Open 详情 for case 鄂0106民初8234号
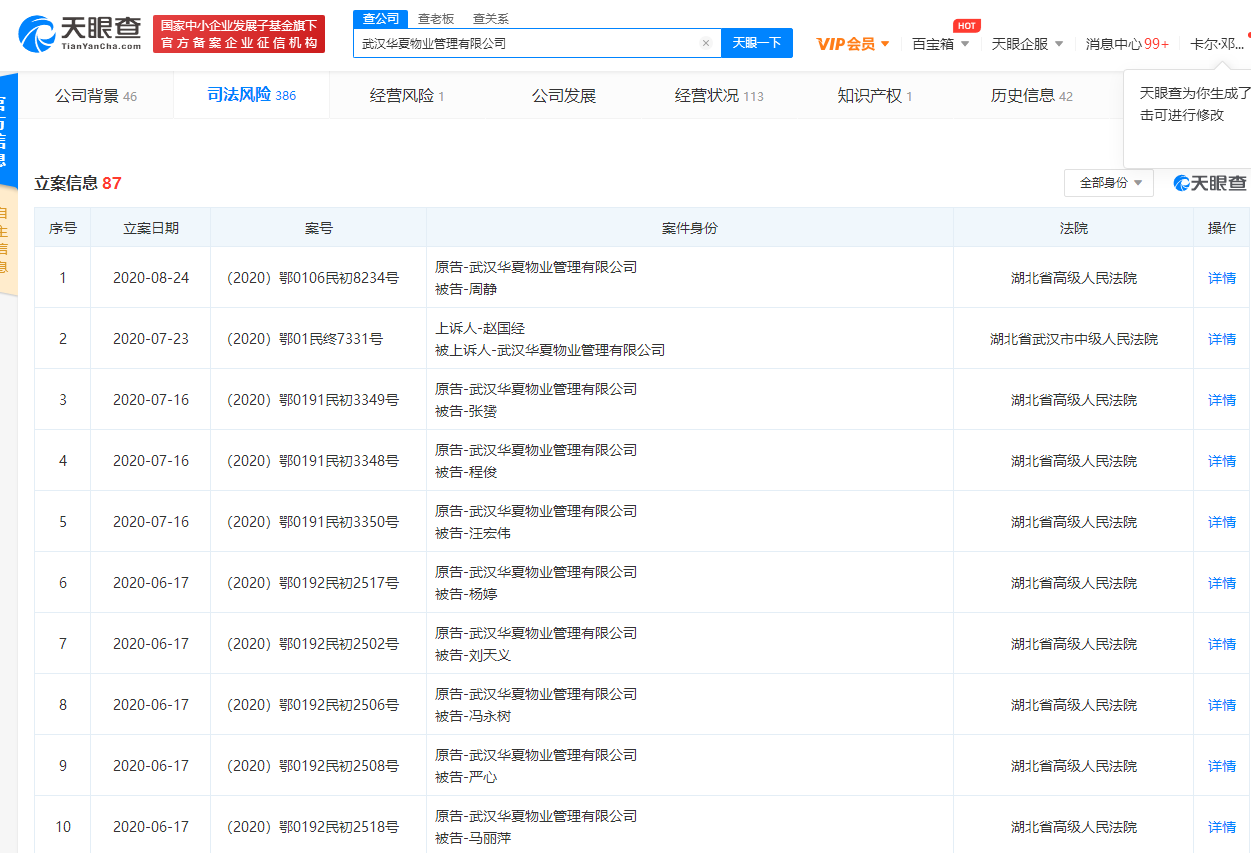This screenshot has height=853, width=1251. pyautogui.click(x=1221, y=278)
